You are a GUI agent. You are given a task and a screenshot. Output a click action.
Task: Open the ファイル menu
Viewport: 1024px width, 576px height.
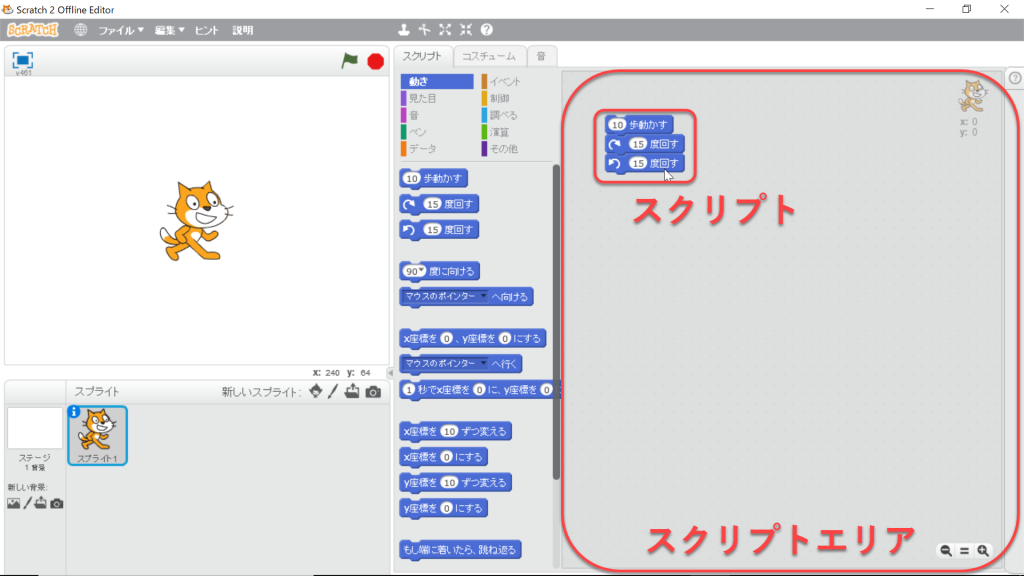click(121, 30)
